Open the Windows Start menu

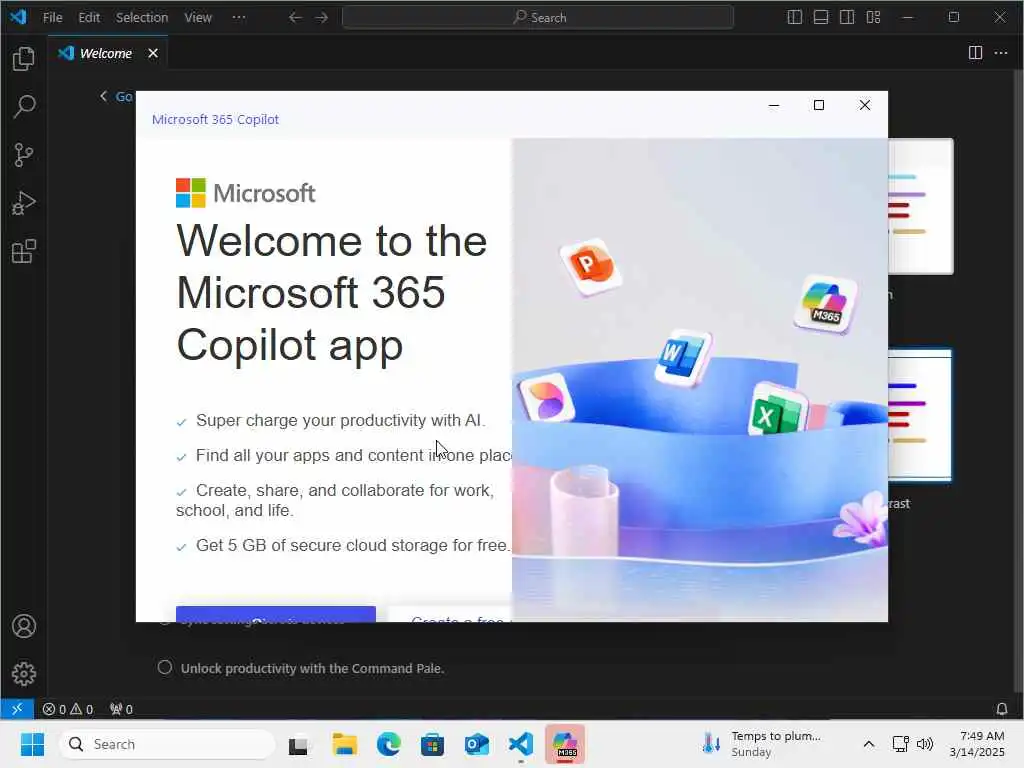click(x=32, y=744)
